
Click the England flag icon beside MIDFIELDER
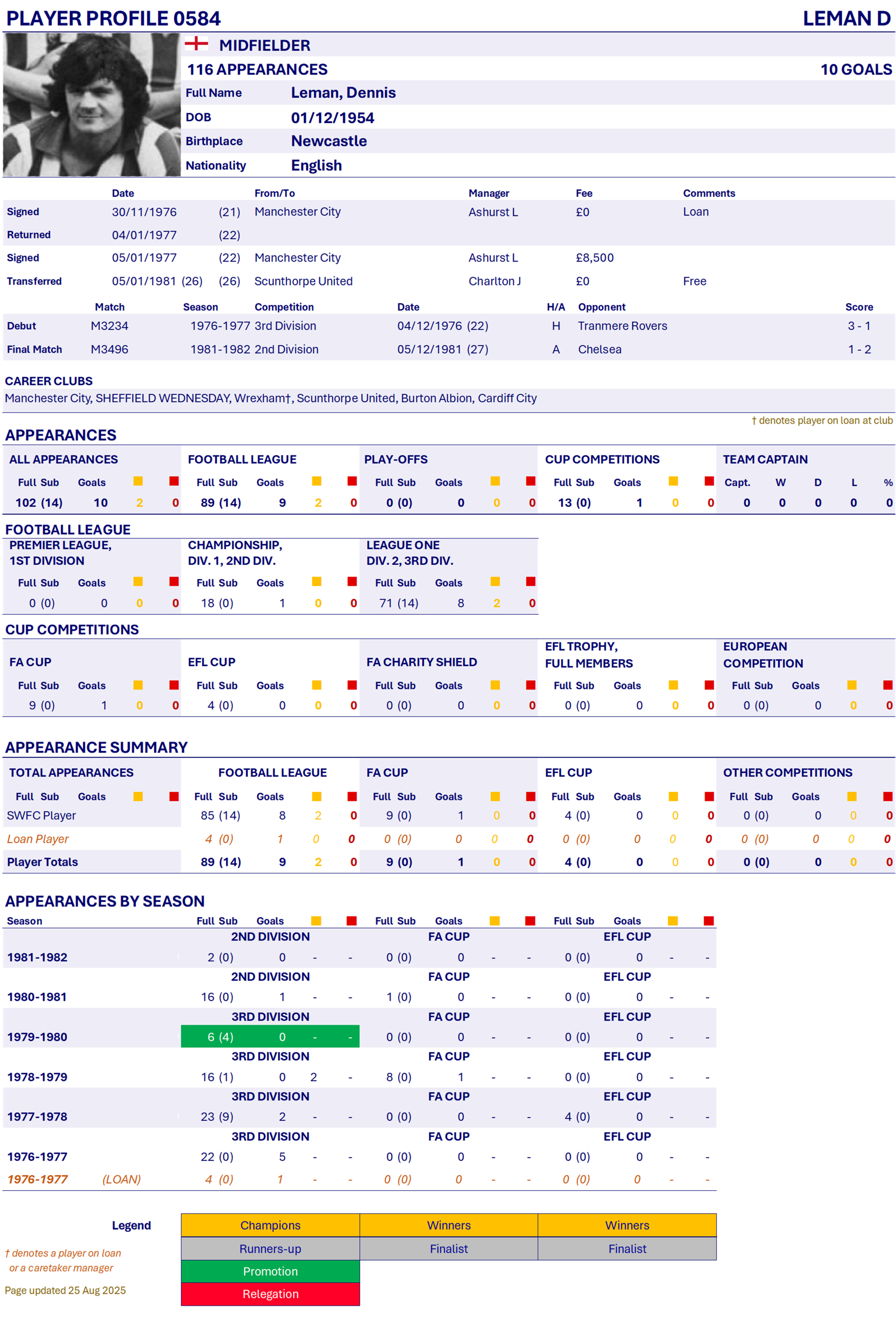[196, 43]
